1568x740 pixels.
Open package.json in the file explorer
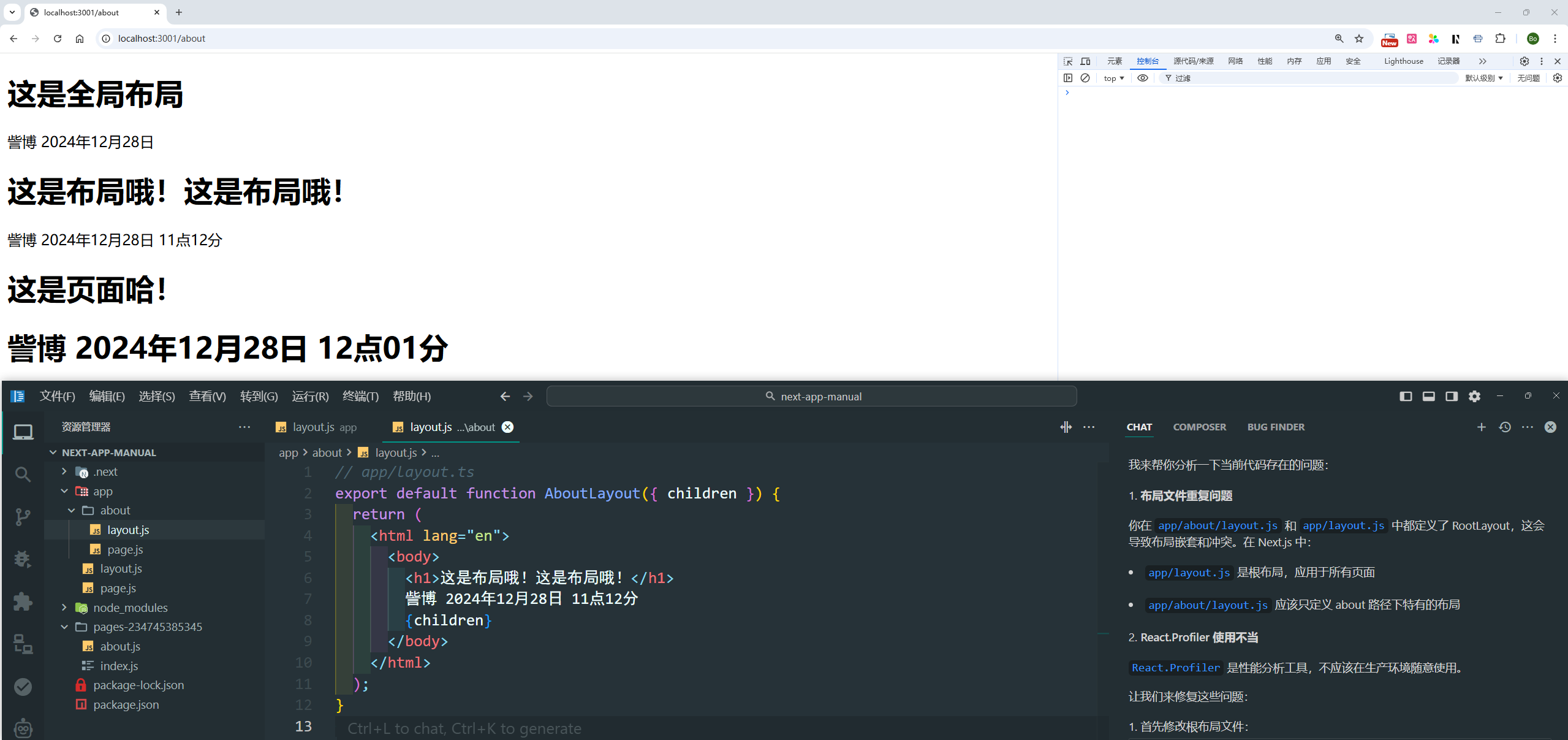point(126,705)
